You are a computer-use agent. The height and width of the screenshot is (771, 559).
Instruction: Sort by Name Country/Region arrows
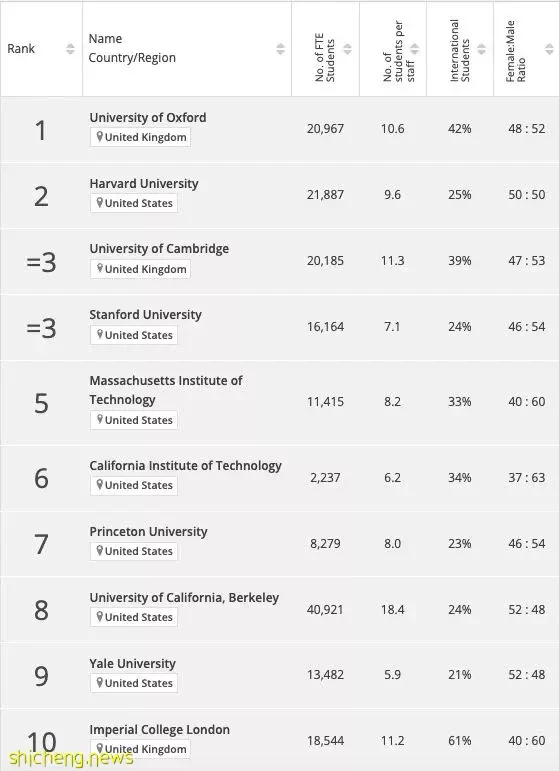[280, 49]
